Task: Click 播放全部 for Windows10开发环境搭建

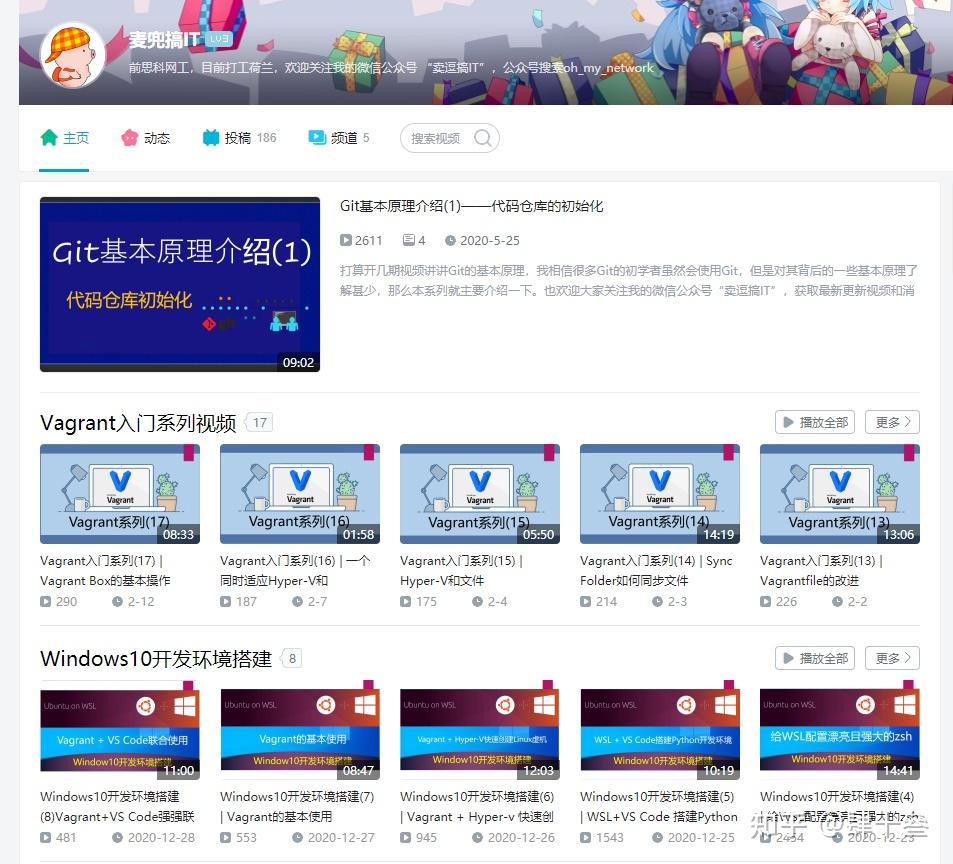Action: (x=815, y=658)
